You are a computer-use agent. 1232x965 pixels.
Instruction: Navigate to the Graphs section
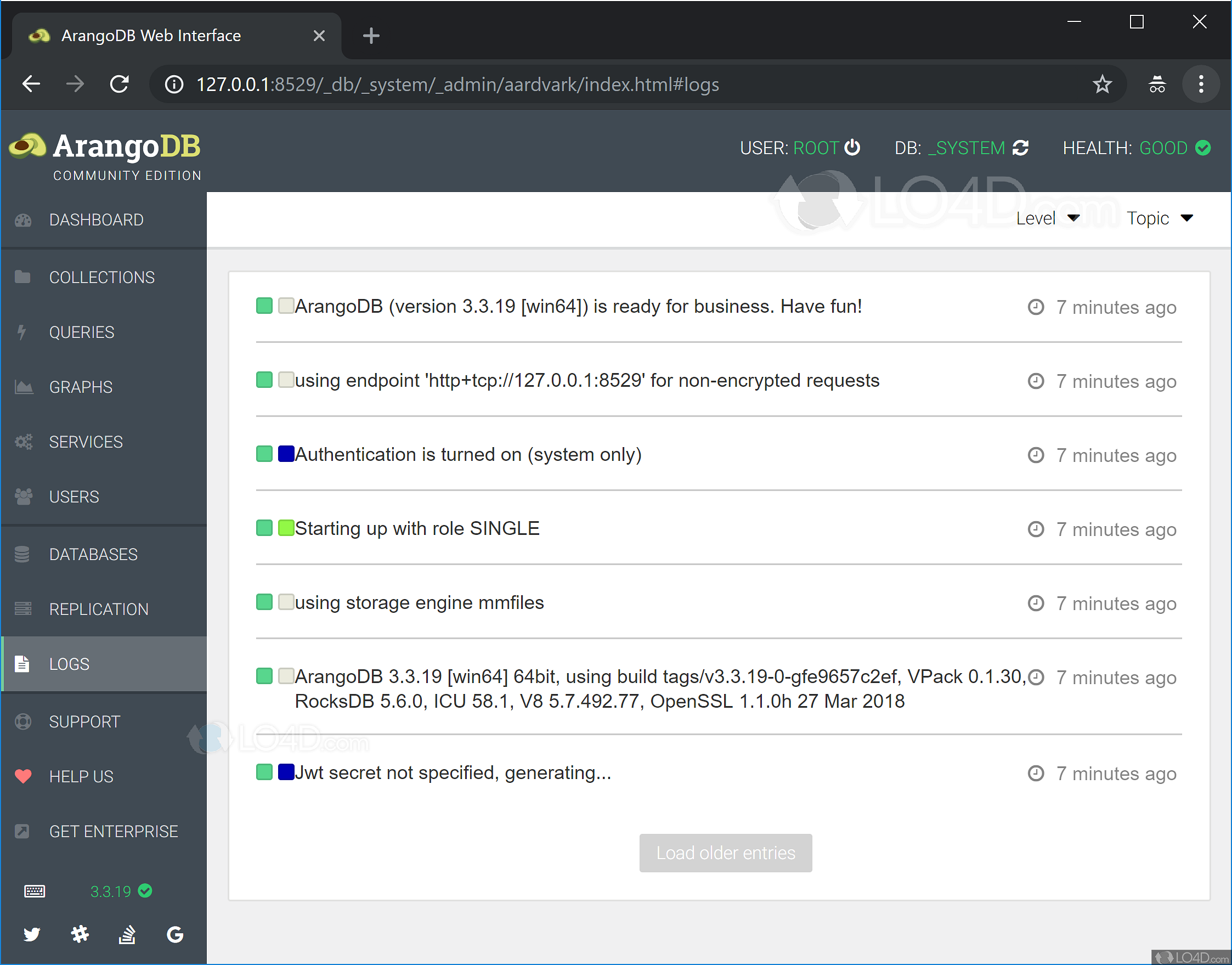click(x=81, y=386)
